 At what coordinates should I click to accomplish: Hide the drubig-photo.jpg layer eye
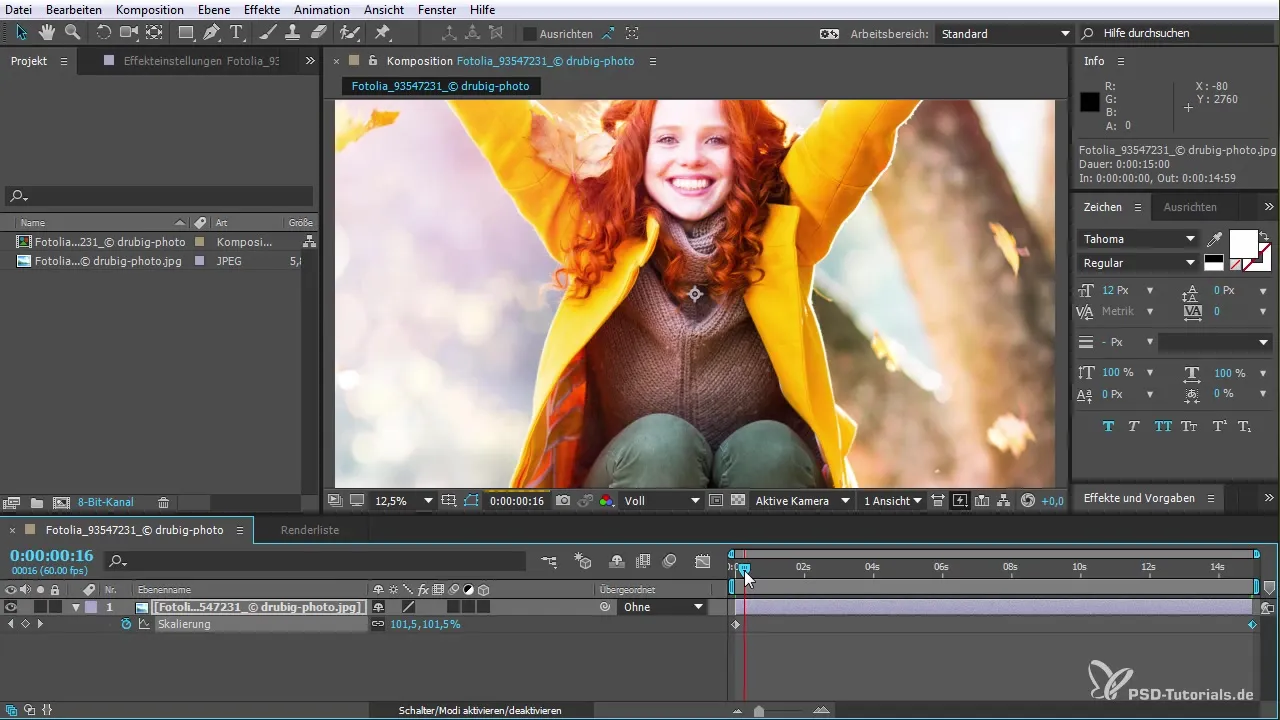11,607
